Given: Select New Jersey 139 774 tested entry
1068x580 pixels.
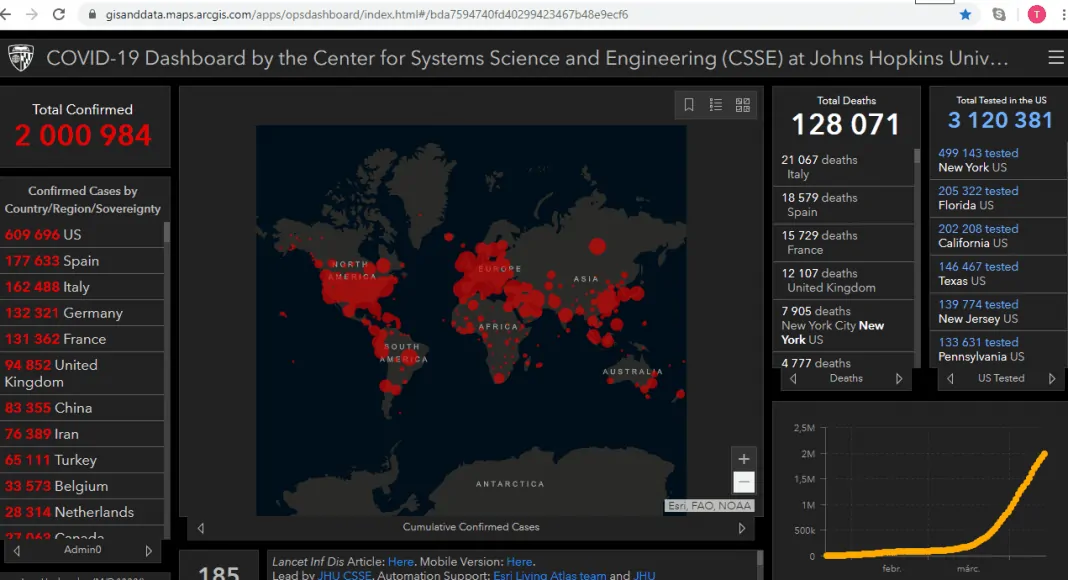Looking at the screenshot, I should pos(999,311).
